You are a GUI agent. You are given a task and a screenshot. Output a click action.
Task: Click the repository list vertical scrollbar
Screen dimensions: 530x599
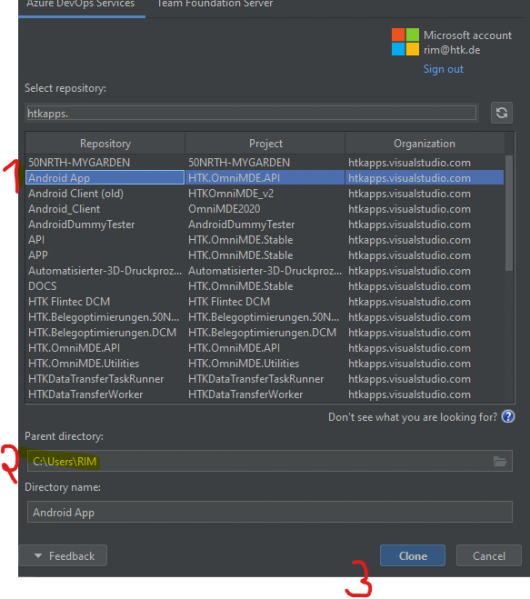coord(509,212)
